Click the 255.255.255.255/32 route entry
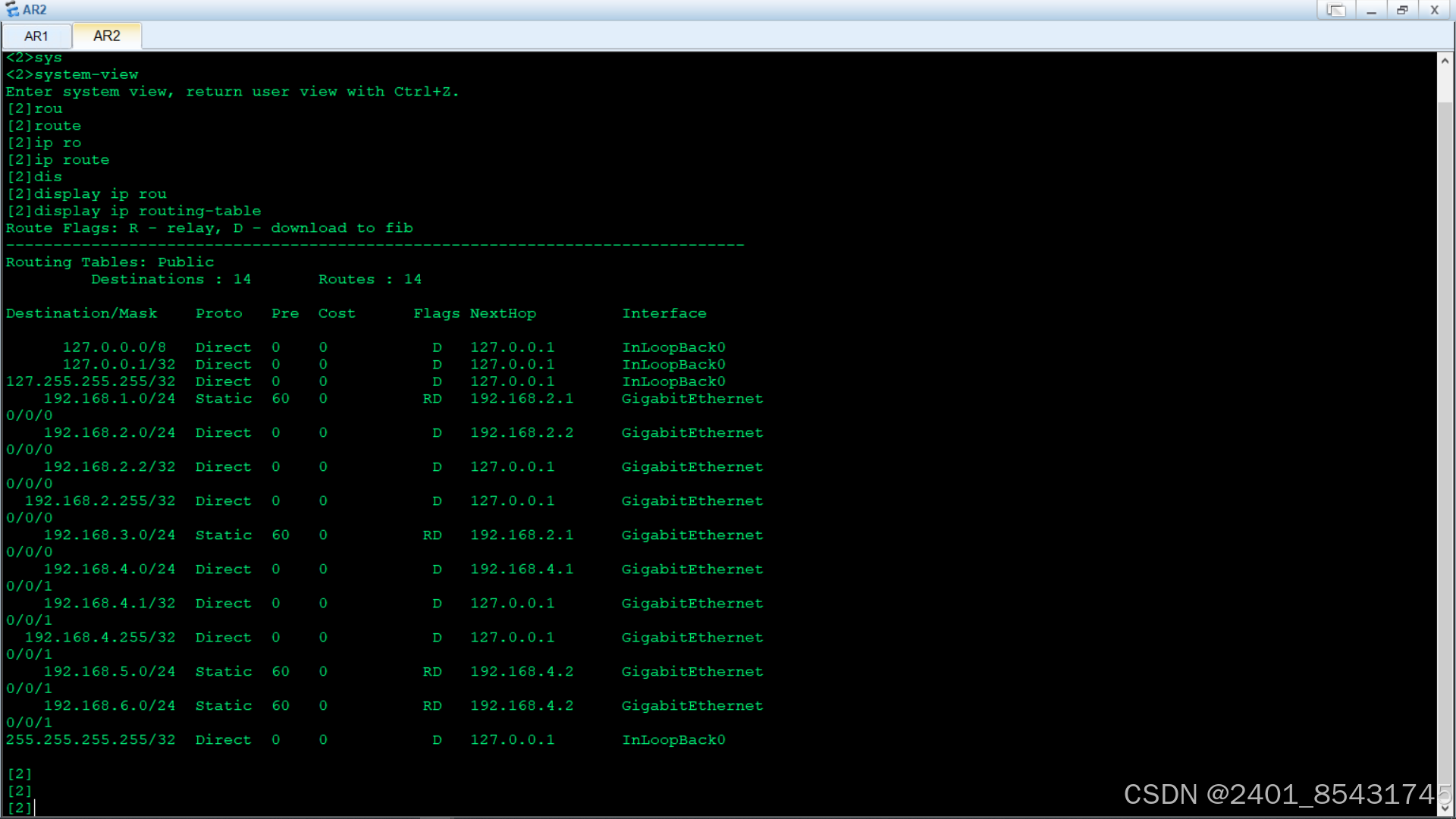This screenshot has height=819, width=1456. pos(90,740)
